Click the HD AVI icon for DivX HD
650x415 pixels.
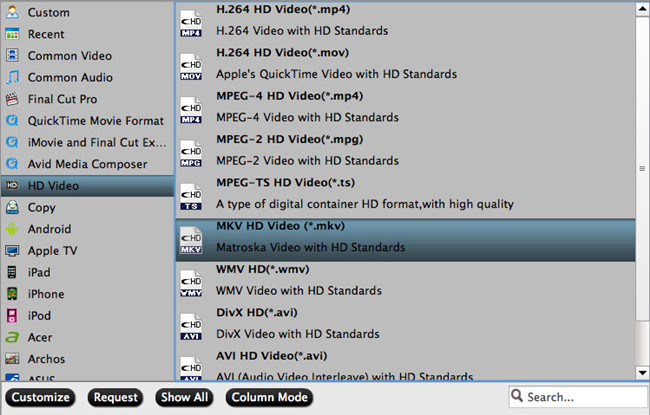(191, 327)
